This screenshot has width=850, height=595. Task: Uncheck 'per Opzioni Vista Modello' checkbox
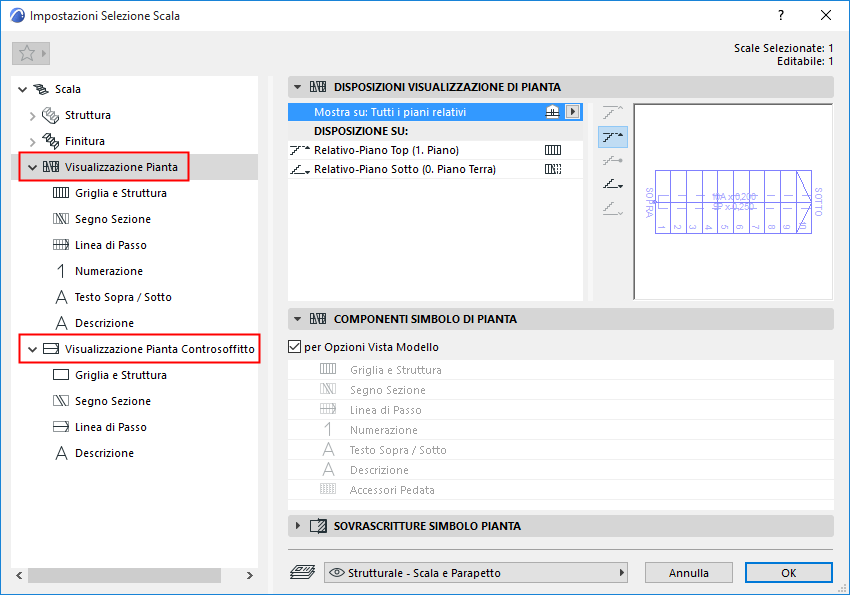coord(294,347)
